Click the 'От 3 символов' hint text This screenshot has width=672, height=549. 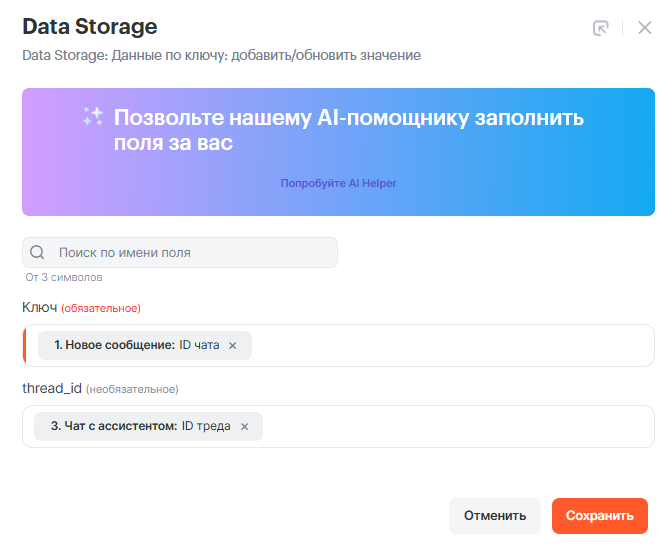(64, 277)
